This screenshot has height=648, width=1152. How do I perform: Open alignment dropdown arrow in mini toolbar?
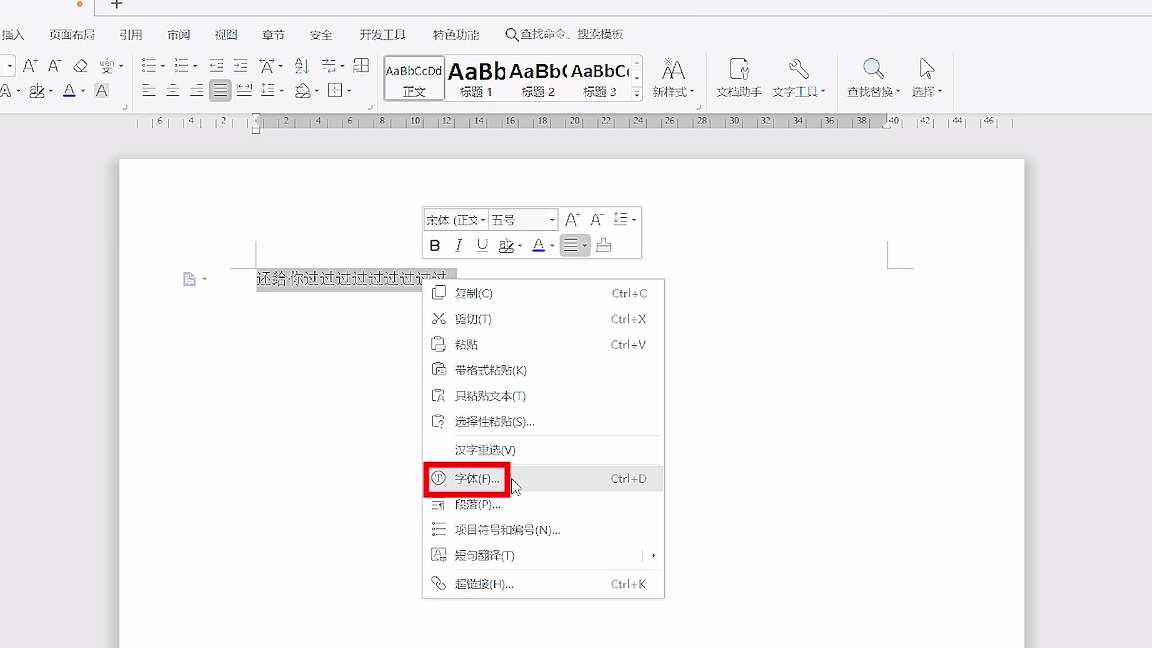(x=585, y=245)
